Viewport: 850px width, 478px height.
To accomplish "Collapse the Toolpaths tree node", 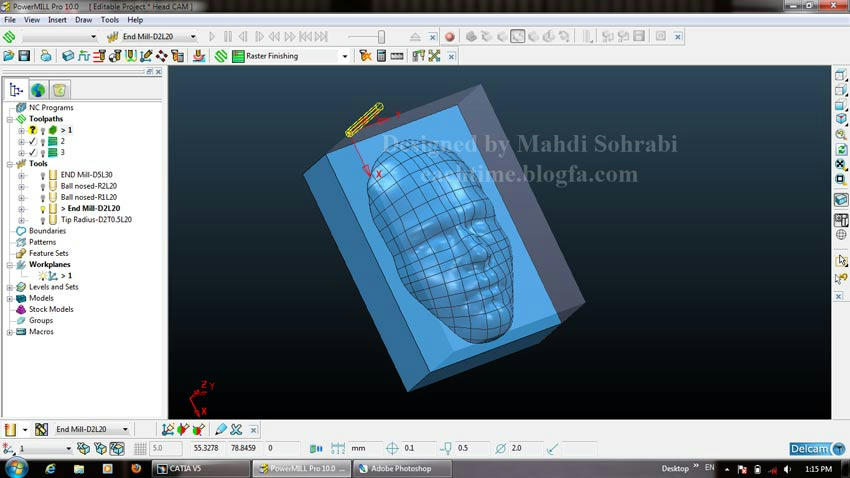I will [10, 119].
